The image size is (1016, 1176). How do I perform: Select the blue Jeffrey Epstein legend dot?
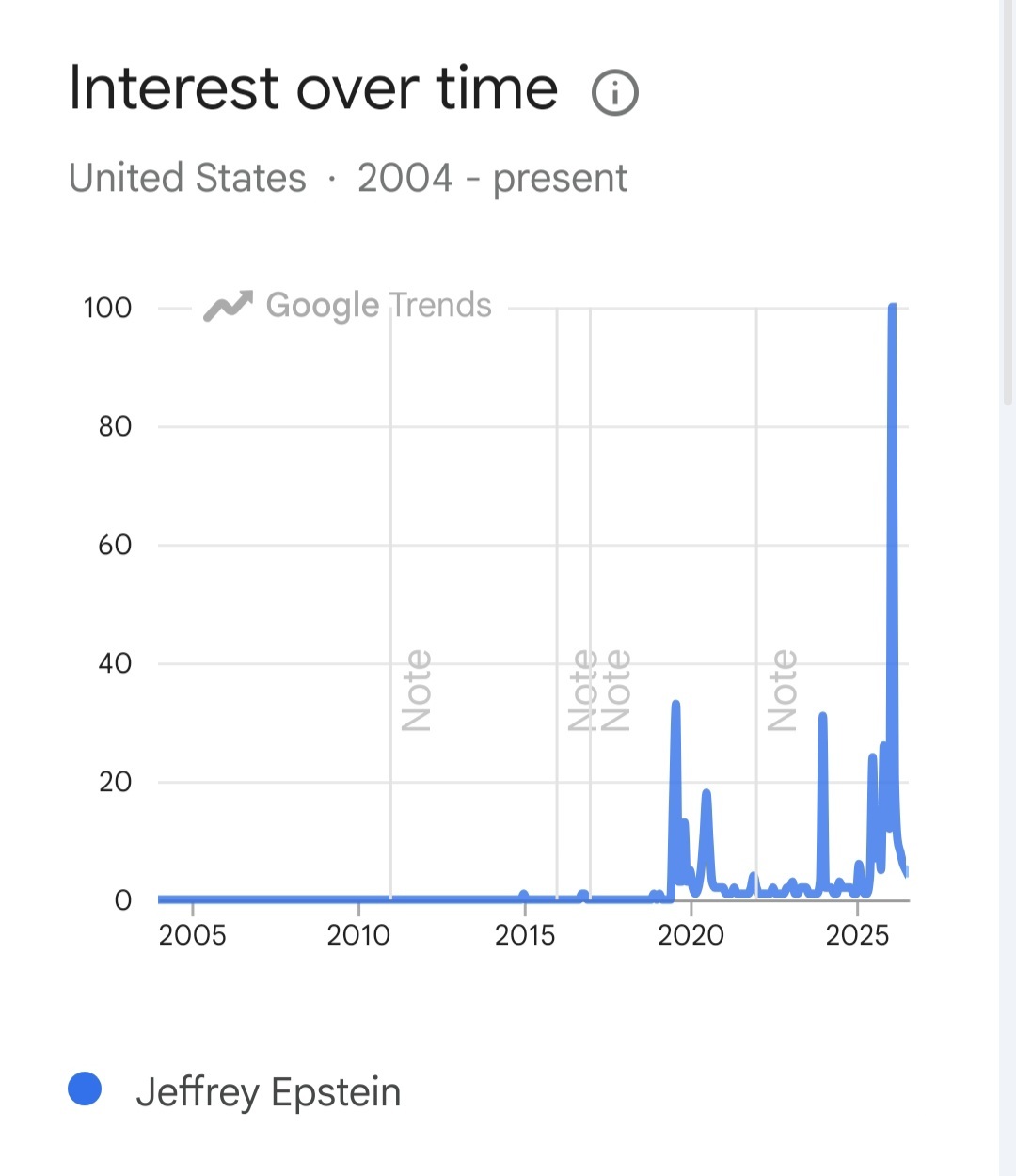point(85,1089)
